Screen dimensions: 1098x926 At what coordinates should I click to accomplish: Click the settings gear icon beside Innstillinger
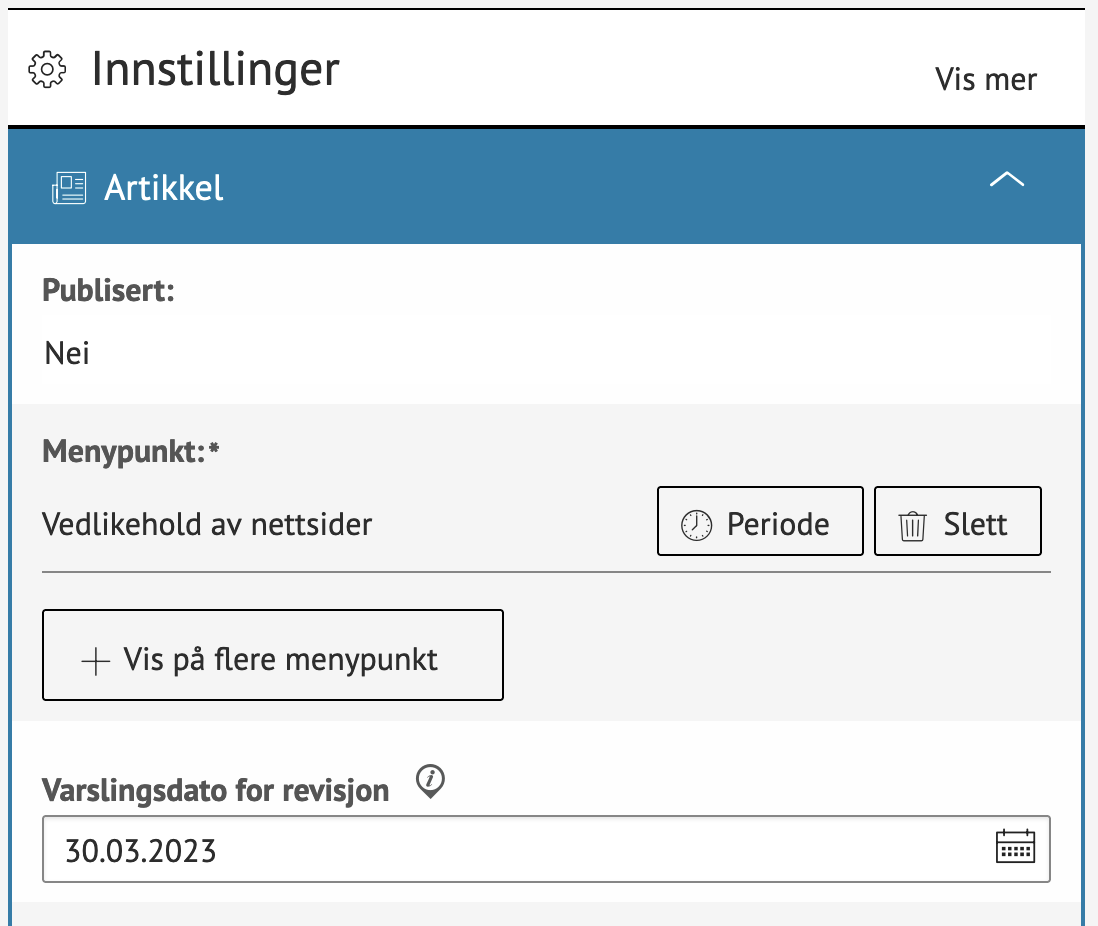pos(47,69)
